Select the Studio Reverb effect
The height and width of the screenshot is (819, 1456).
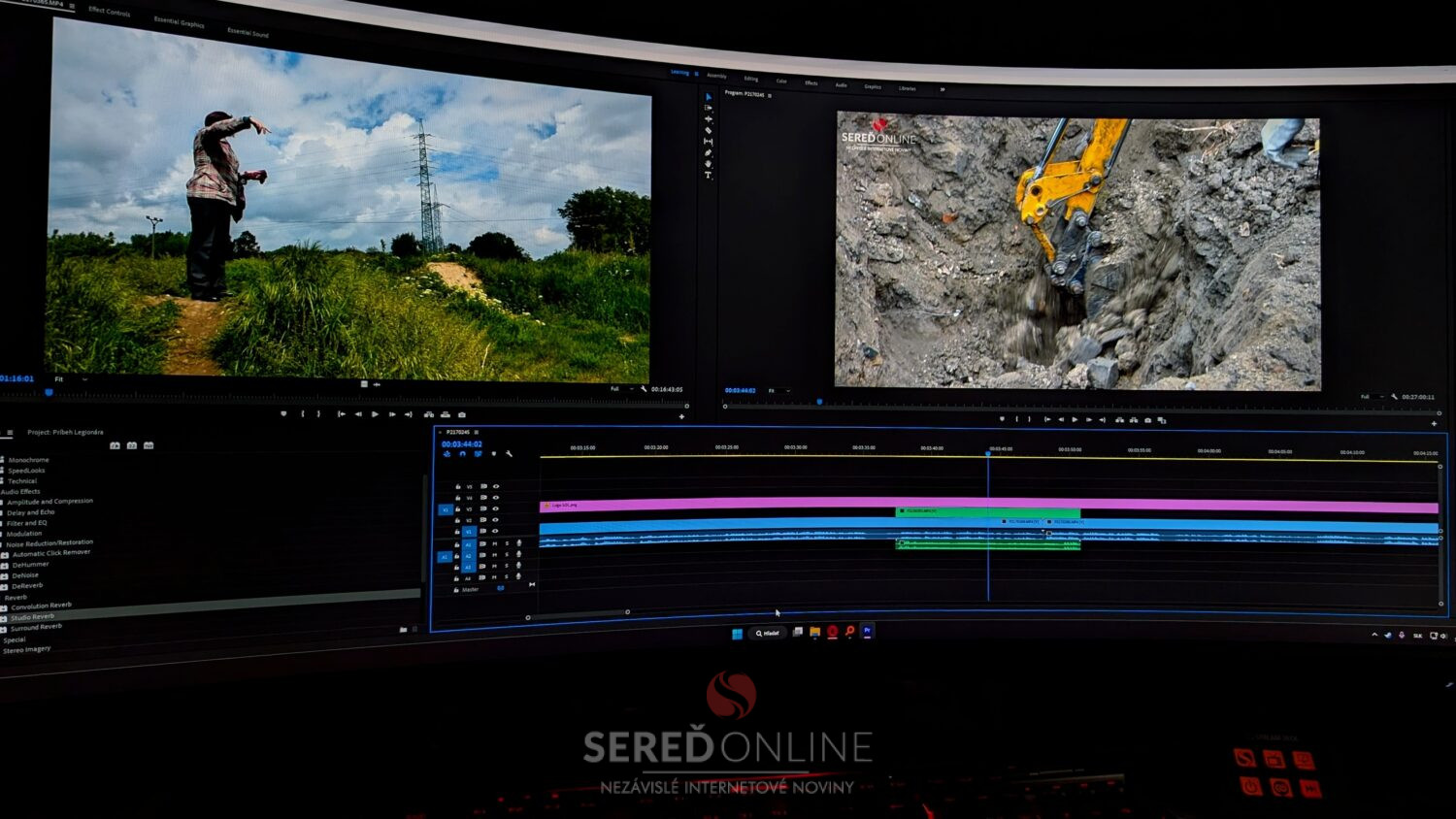click(33, 617)
